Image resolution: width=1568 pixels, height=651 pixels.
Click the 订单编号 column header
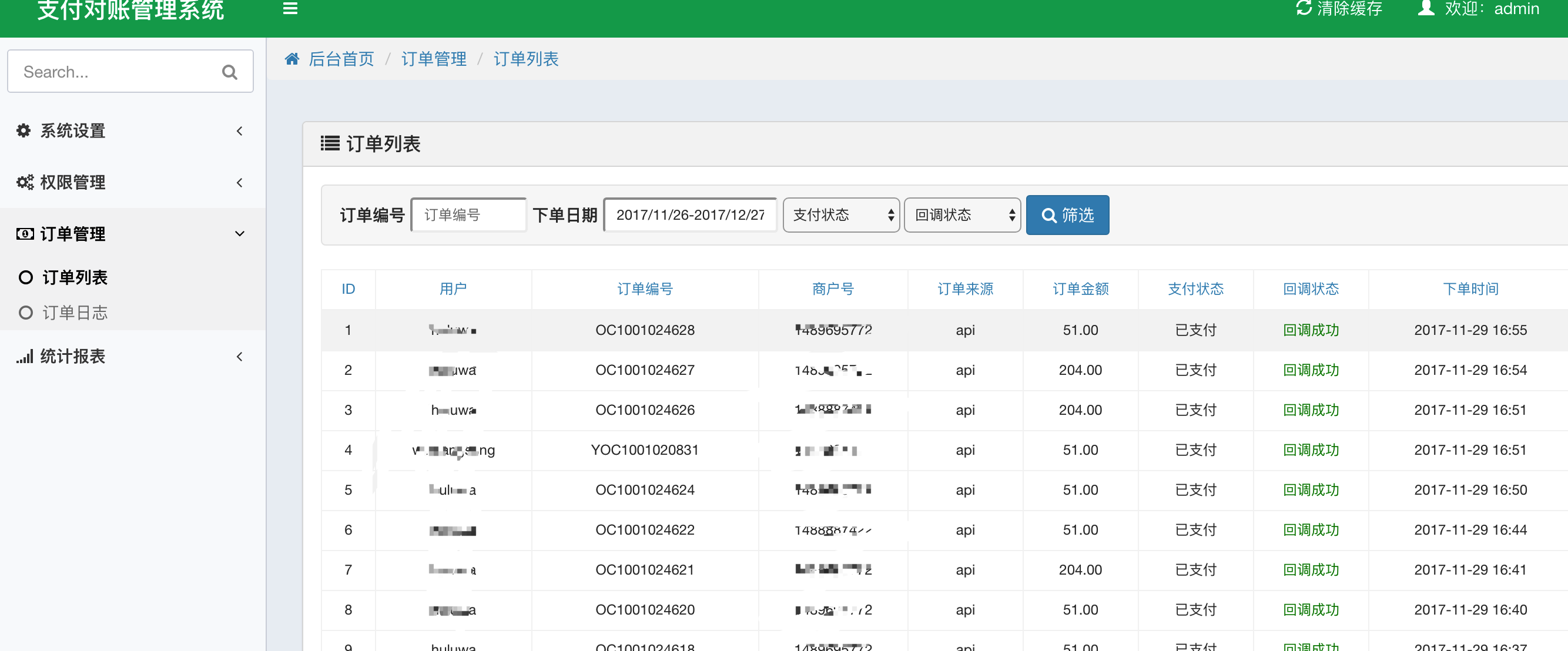click(645, 289)
